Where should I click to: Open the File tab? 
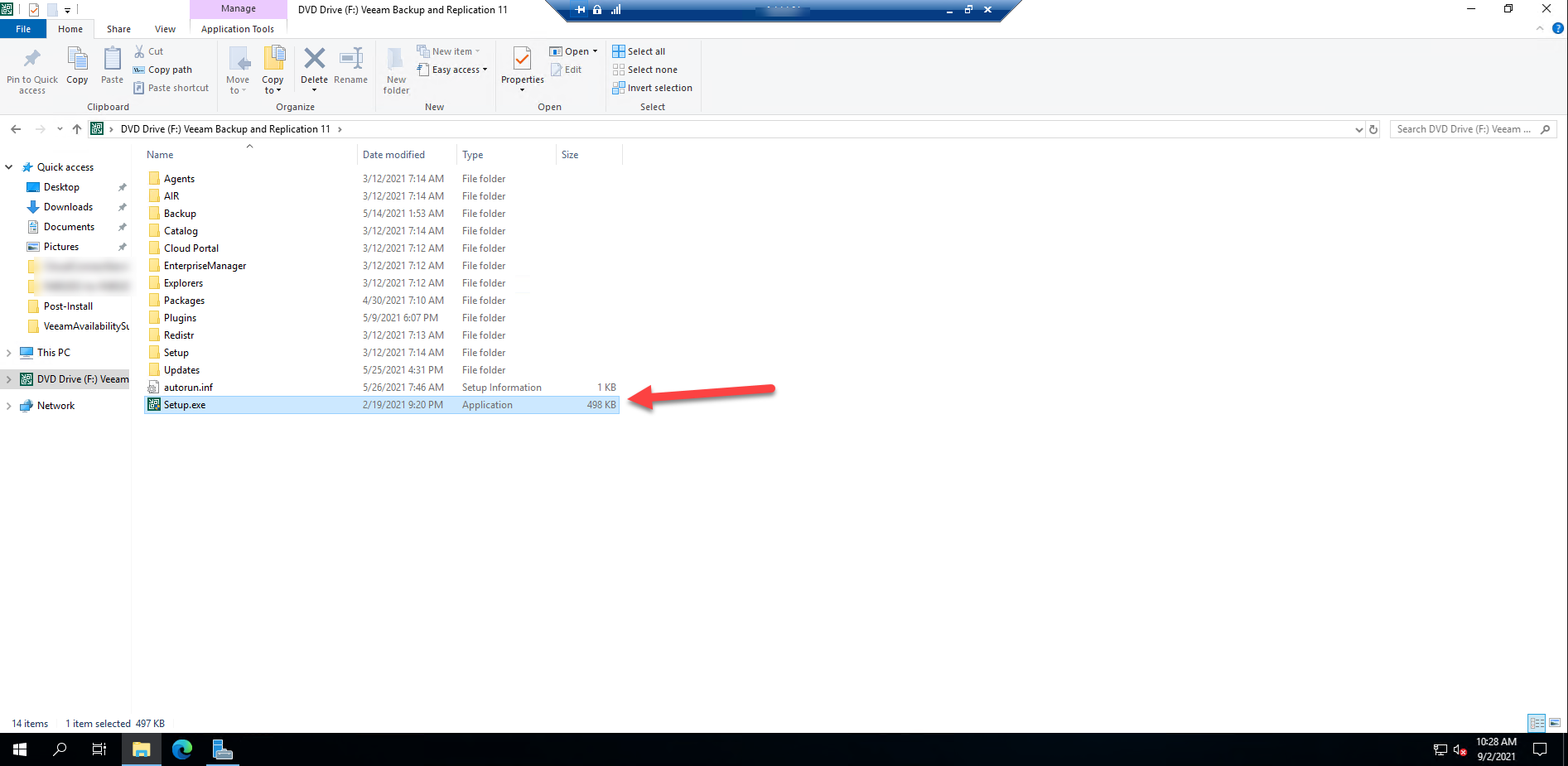click(x=23, y=29)
